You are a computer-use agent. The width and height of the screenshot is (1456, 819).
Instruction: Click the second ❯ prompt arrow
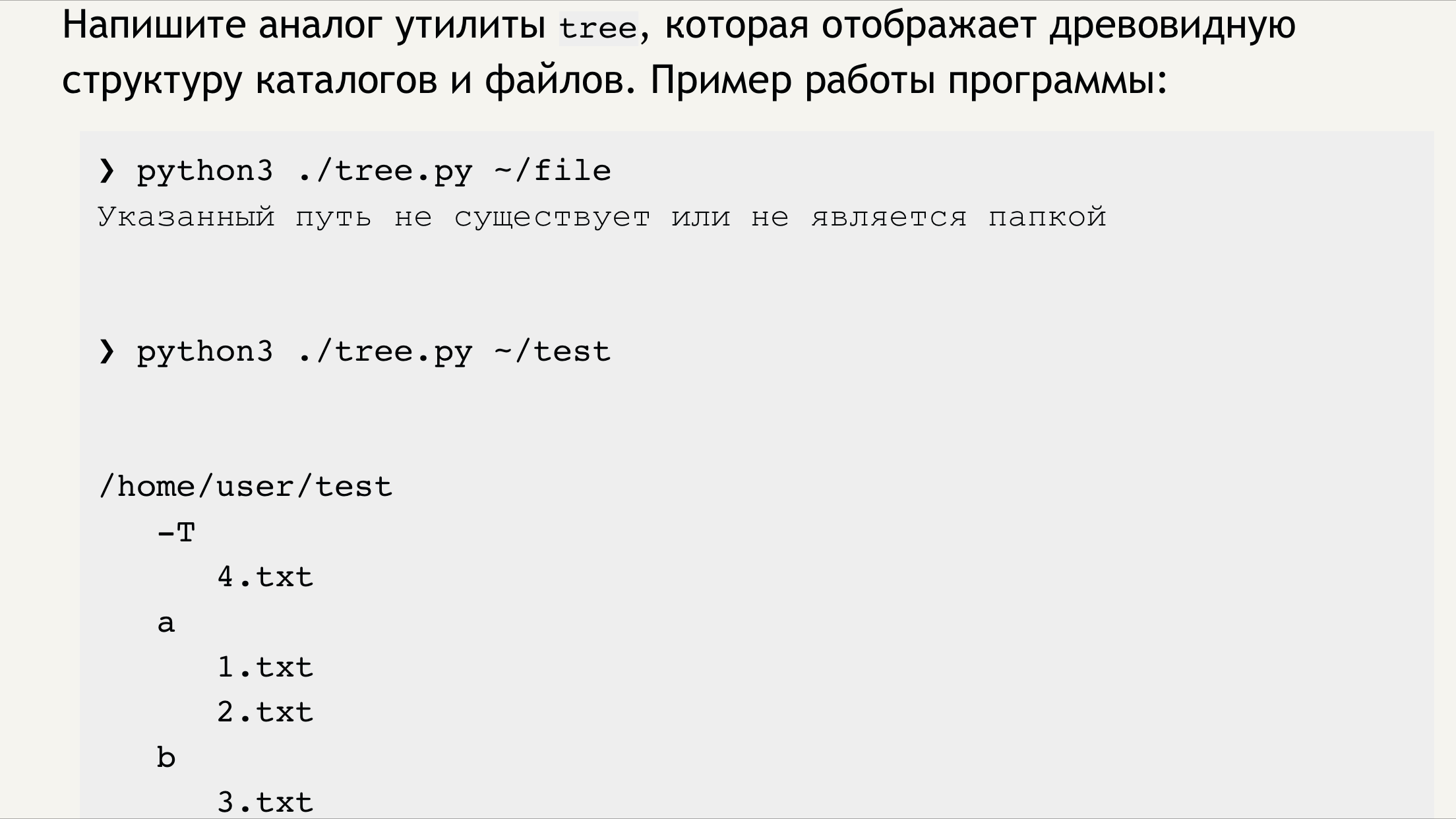[107, 351]
